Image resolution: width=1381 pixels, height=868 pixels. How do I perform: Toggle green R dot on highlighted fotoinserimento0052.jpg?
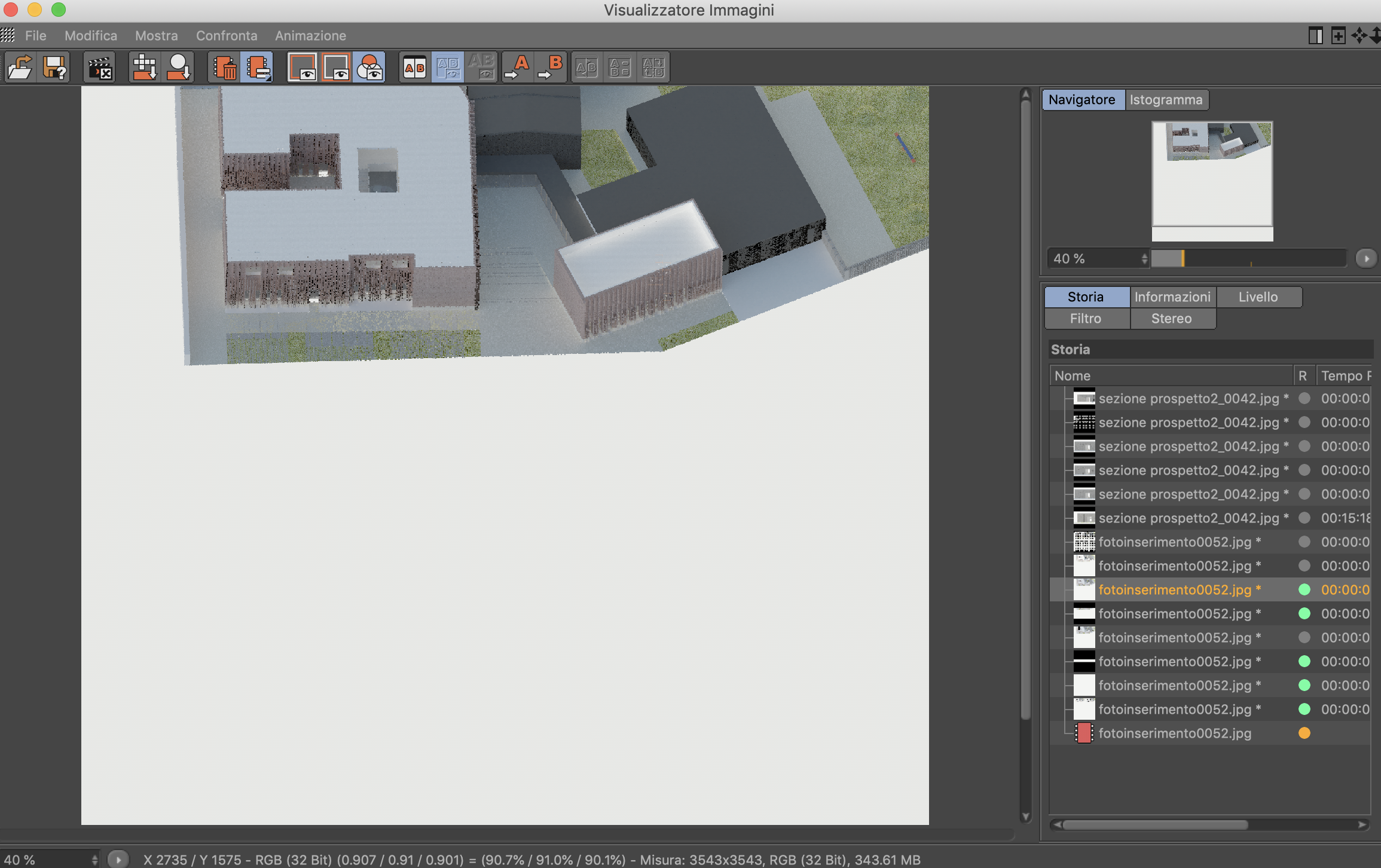point(1304,589)
